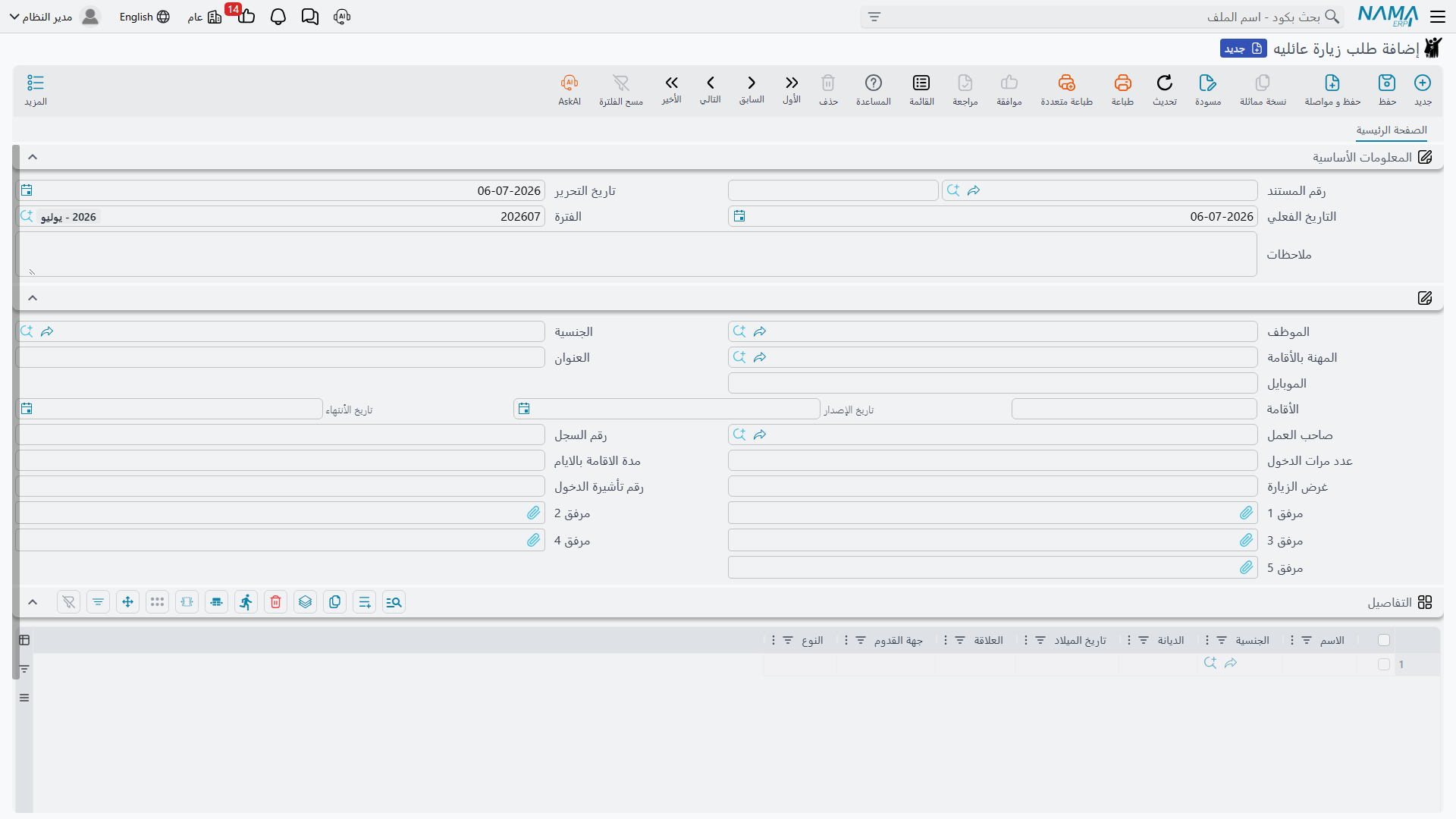Attach a file to مرفق 1
Screen dimensions: 1456x819
(x=1247, y=513)
